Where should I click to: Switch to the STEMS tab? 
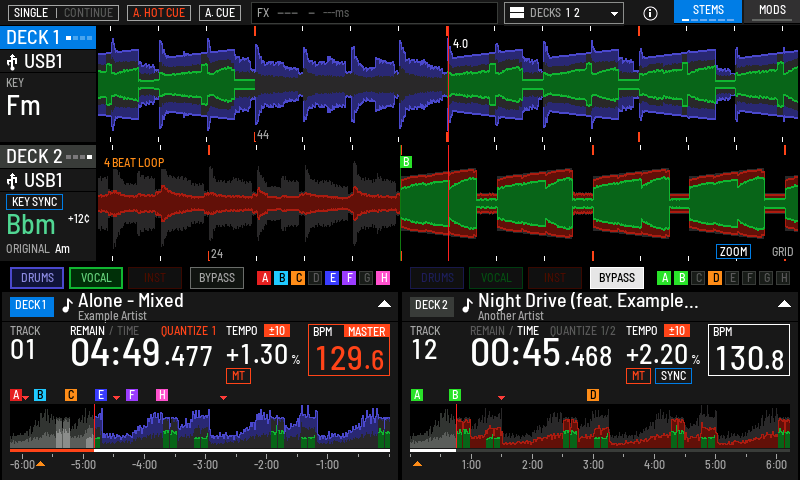708,11
